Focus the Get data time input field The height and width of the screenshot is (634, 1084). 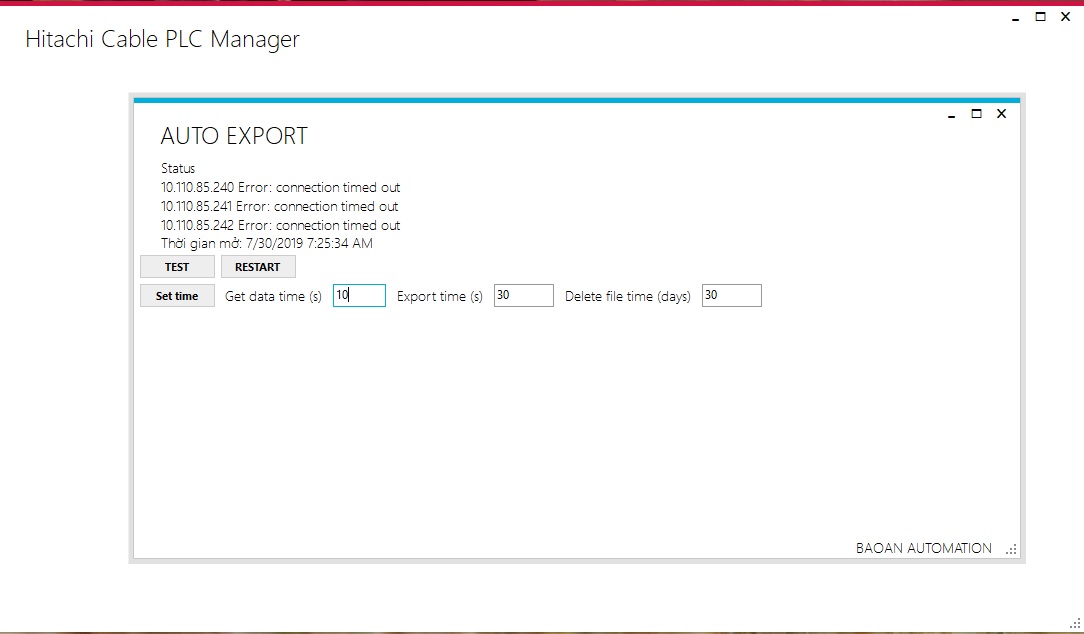pos(359,296)
